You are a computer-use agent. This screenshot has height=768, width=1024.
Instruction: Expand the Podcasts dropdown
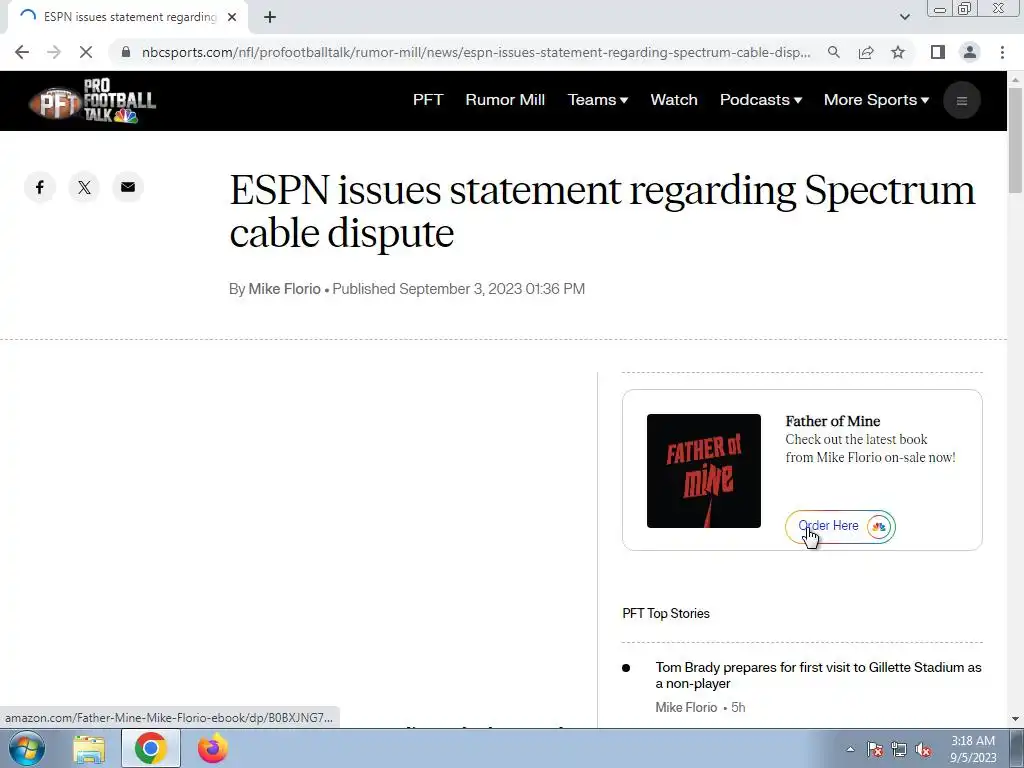tap(761, 100)
